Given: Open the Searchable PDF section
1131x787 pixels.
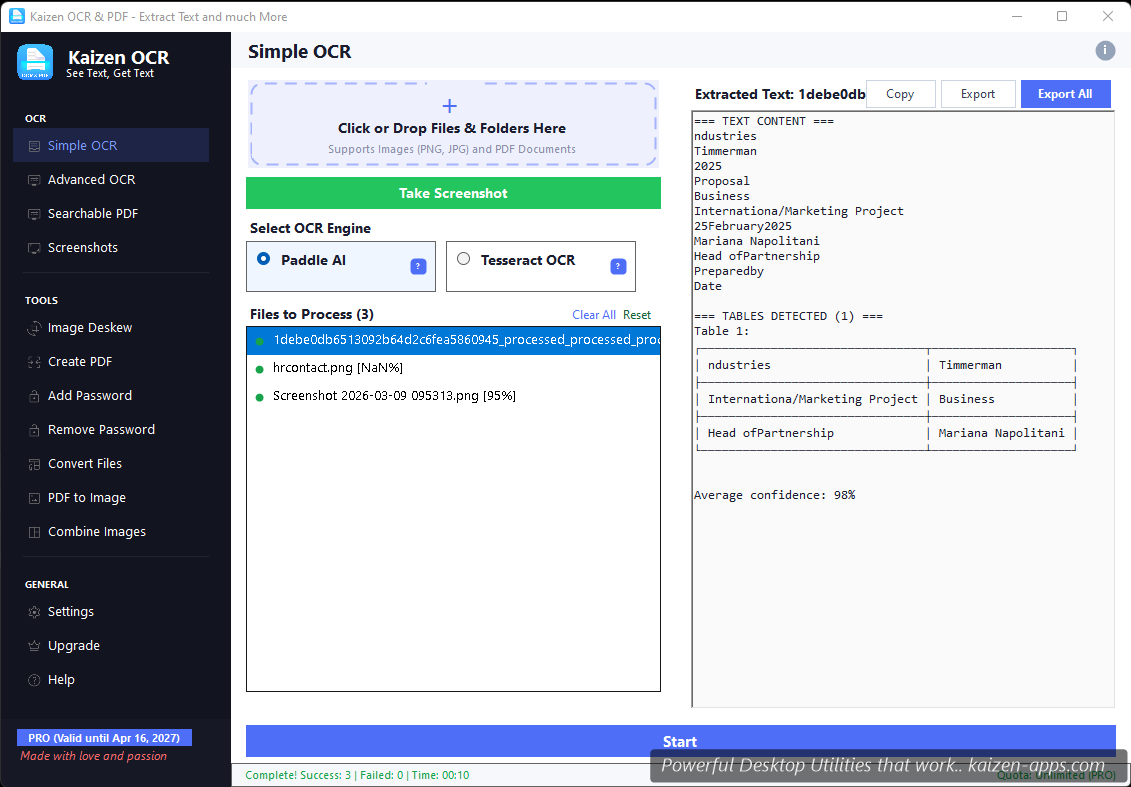Looking at the screenshot, I should pos(92,213).
